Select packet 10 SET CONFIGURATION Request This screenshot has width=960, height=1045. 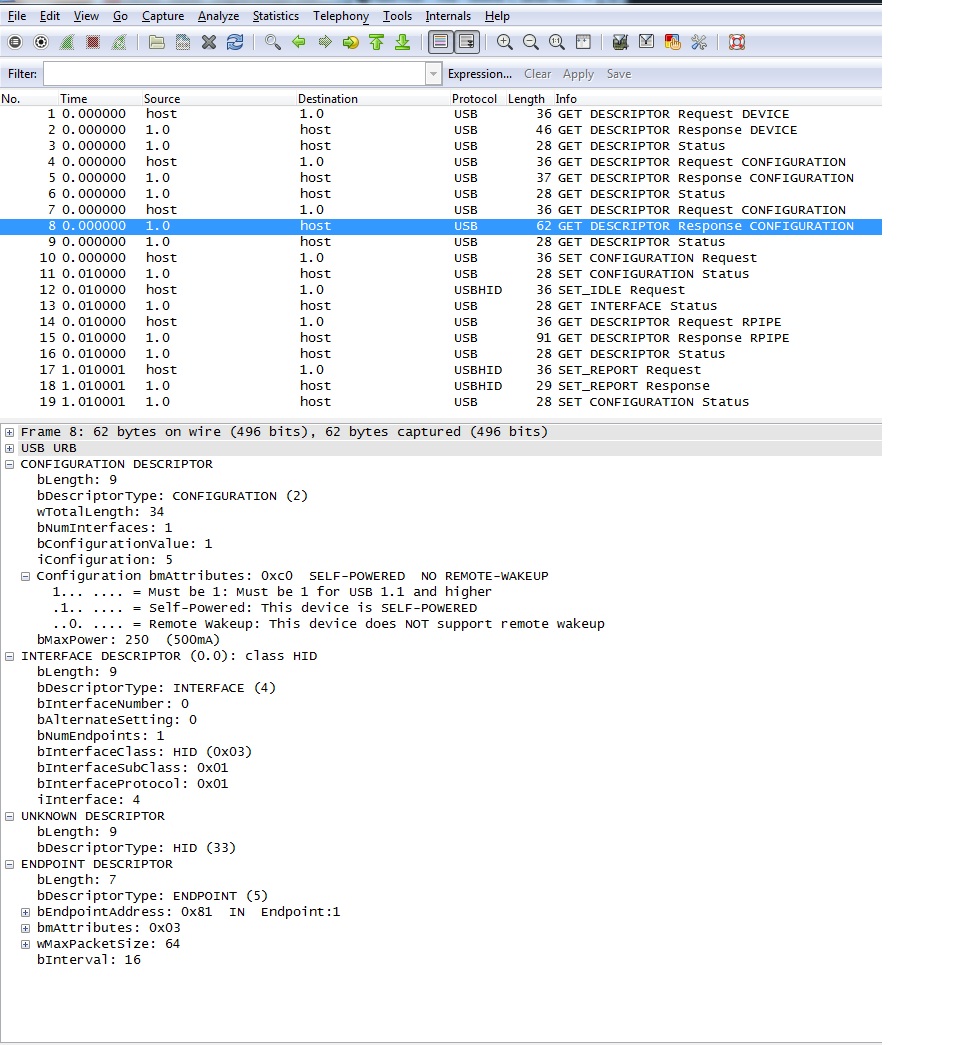pyautogui.click(x=441, y=258)
